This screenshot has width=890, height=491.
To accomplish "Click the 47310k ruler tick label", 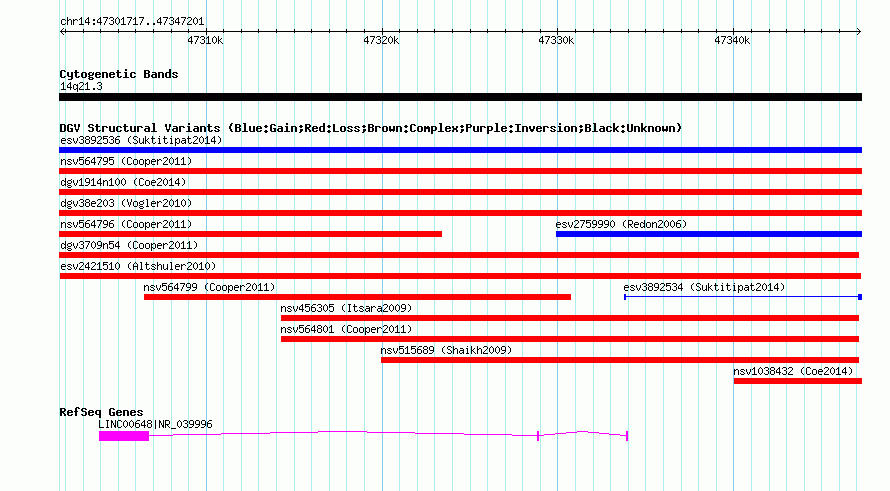I will click(x=205, y=40).
